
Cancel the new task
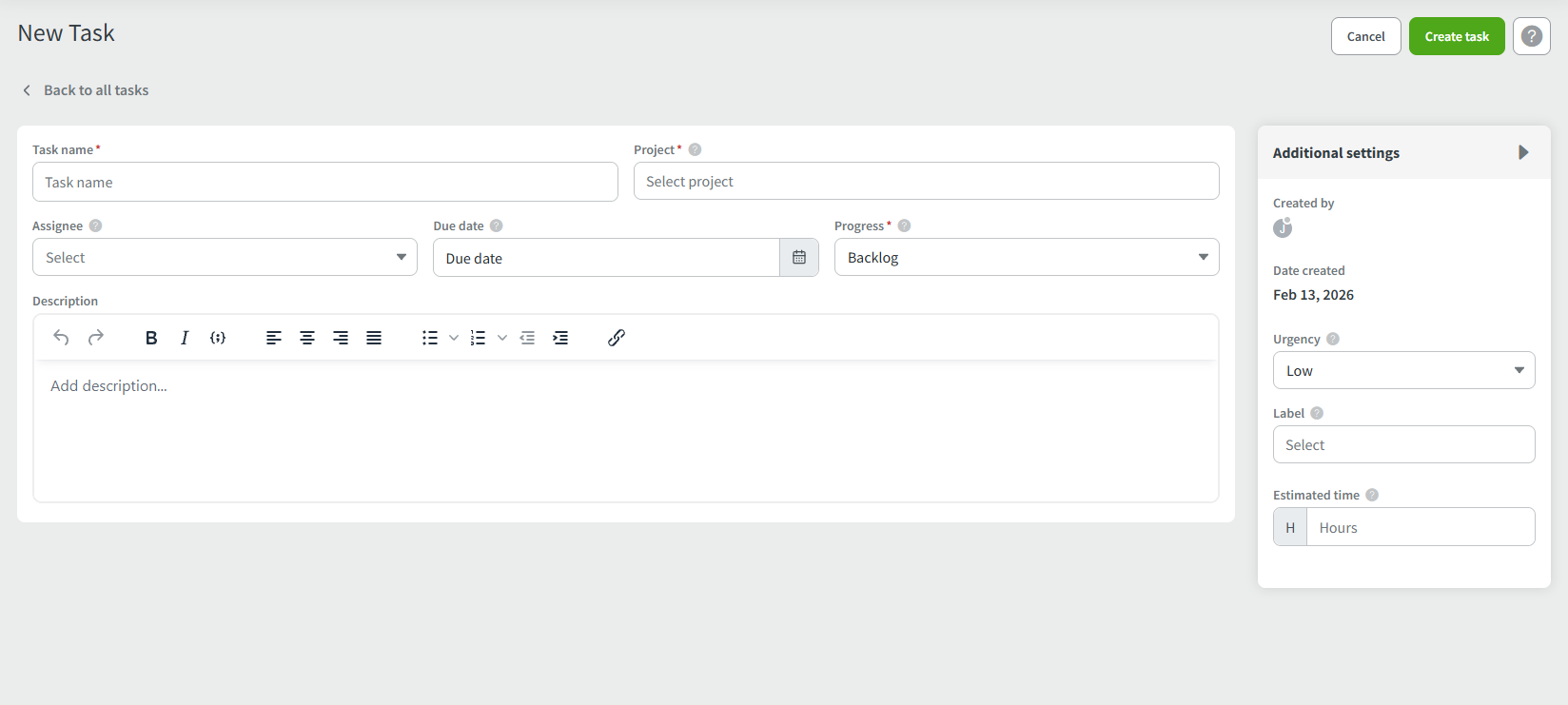pos(1365,36)
